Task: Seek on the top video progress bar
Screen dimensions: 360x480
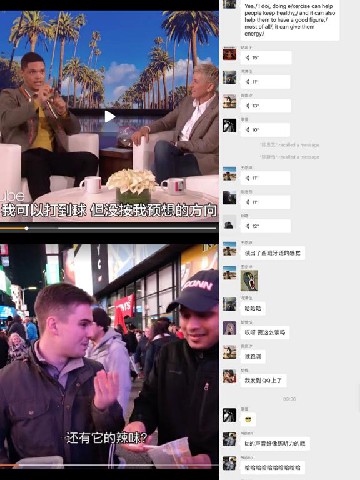Action: point(109,228)
